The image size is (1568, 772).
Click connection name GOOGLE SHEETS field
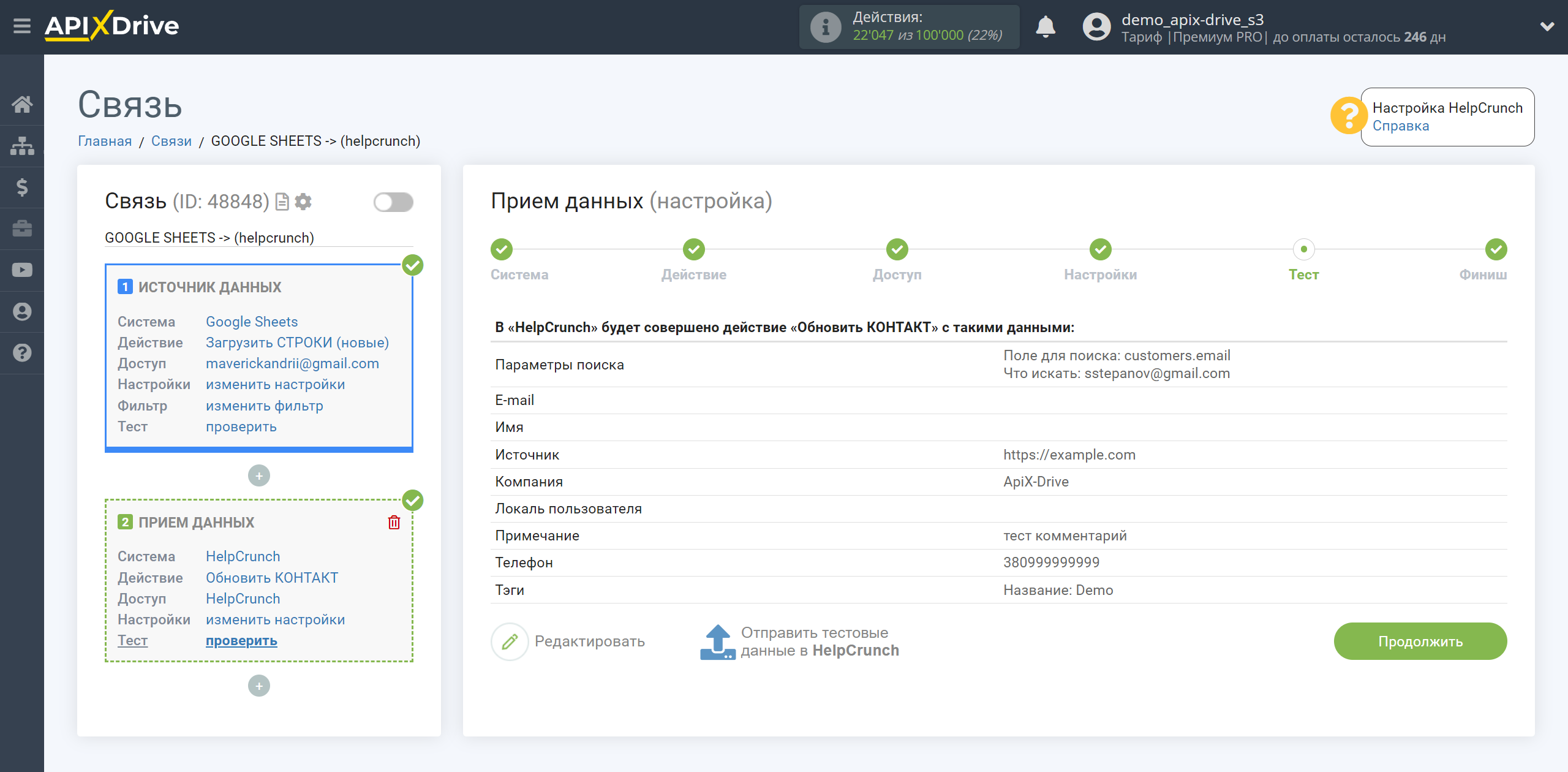click(258, 238)
